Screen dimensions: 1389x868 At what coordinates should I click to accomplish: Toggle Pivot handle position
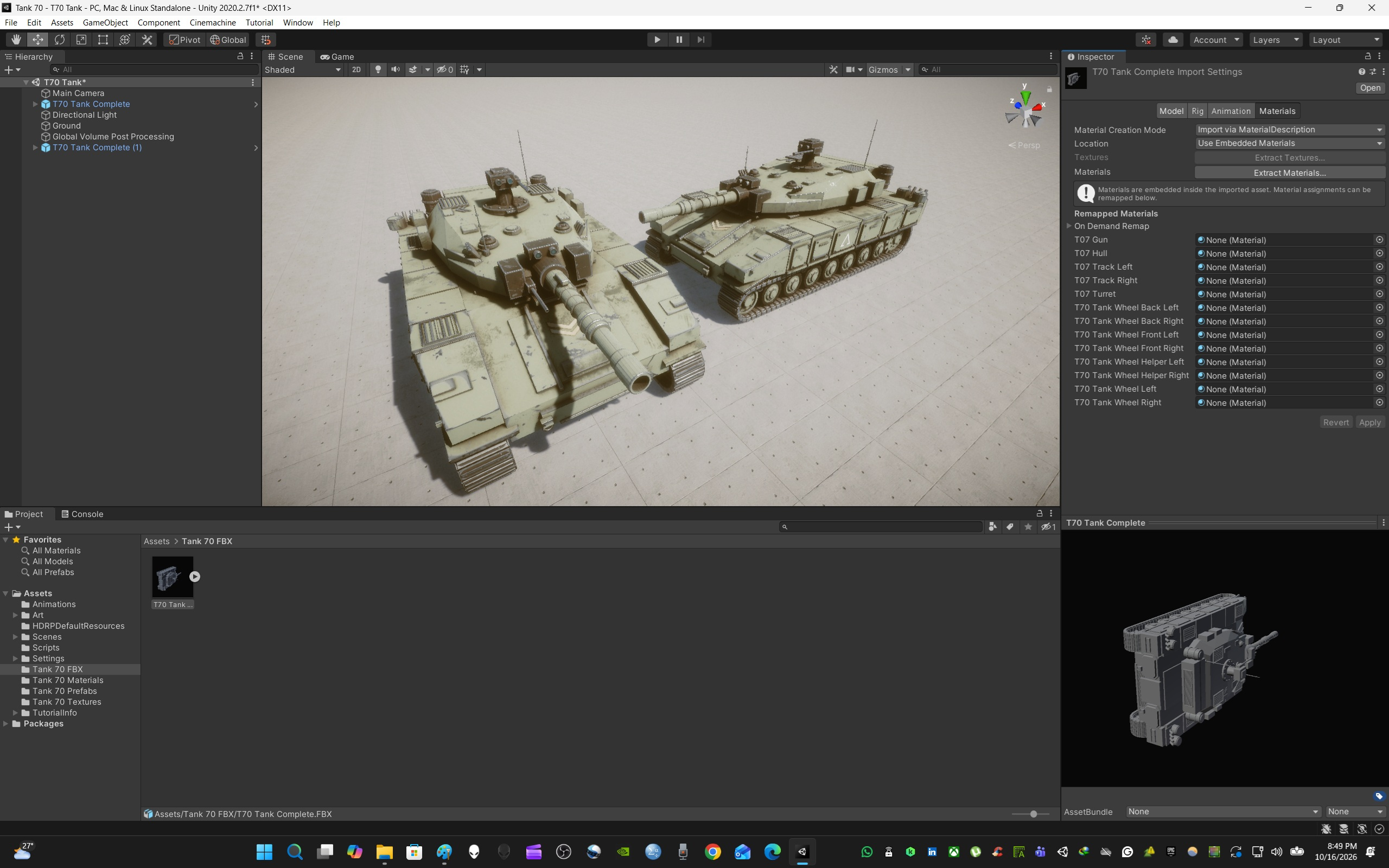(x=185, y=40)
